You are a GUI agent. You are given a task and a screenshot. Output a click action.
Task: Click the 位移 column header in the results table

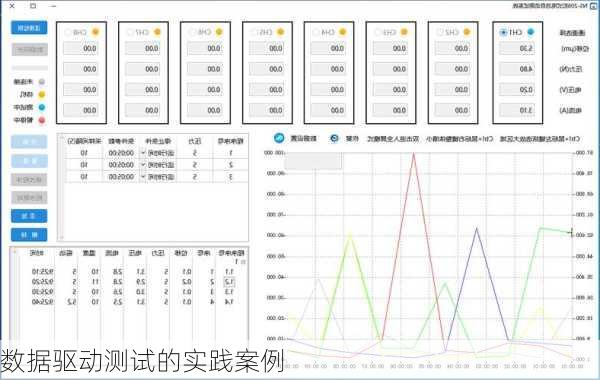point(181,253)
